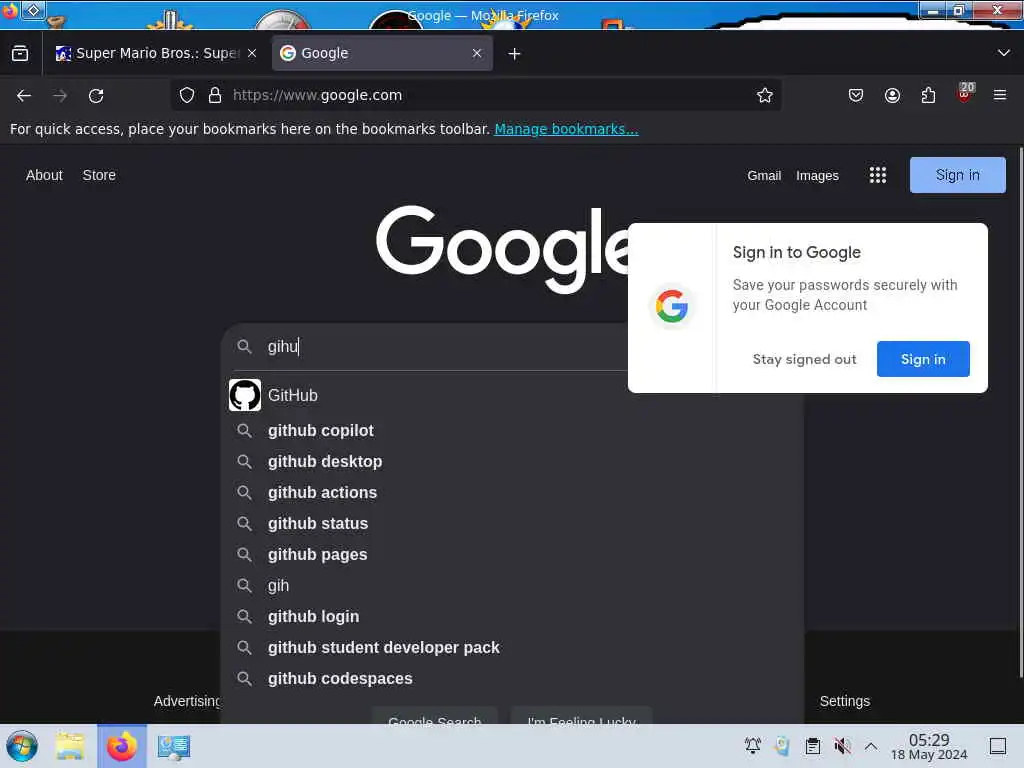Click the clipboard tray icon
The height and width of the screenshot is (768, 1024).
[x=812, y=746]
